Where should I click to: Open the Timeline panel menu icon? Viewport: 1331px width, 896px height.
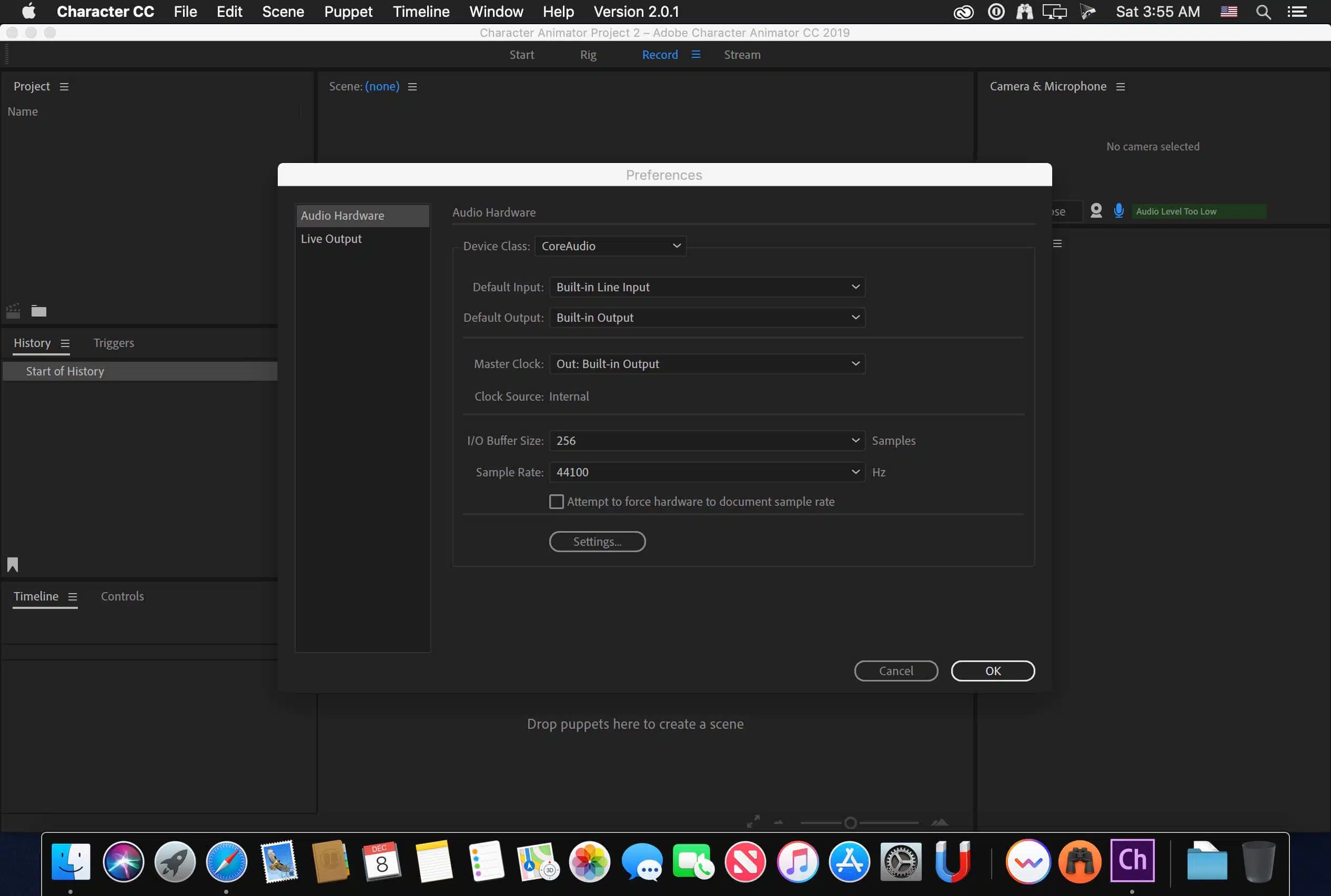click(x=73, y=597)
